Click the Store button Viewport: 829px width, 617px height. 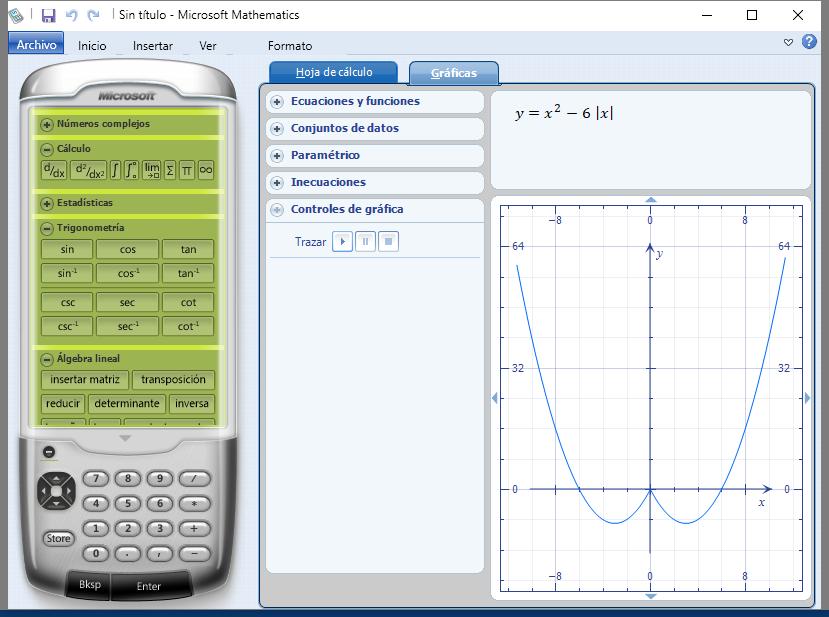tap(58, 538)
